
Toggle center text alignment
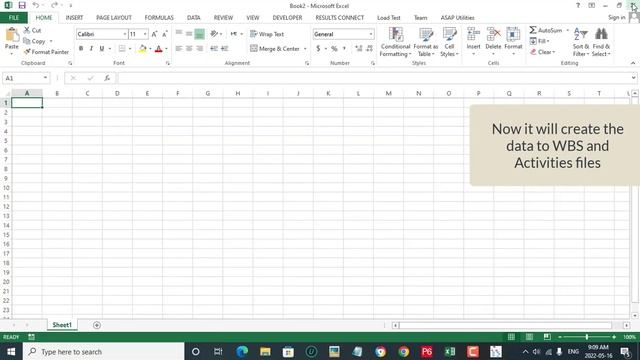pyautogui.click(x=189, y=49)
